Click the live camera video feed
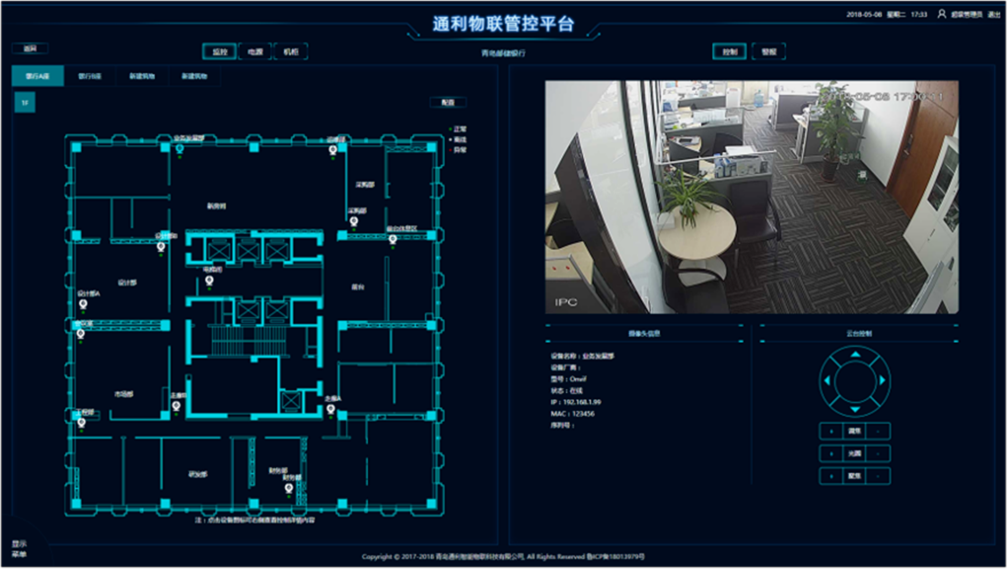This screenshot has height=569, width=1007. (751, 197)
